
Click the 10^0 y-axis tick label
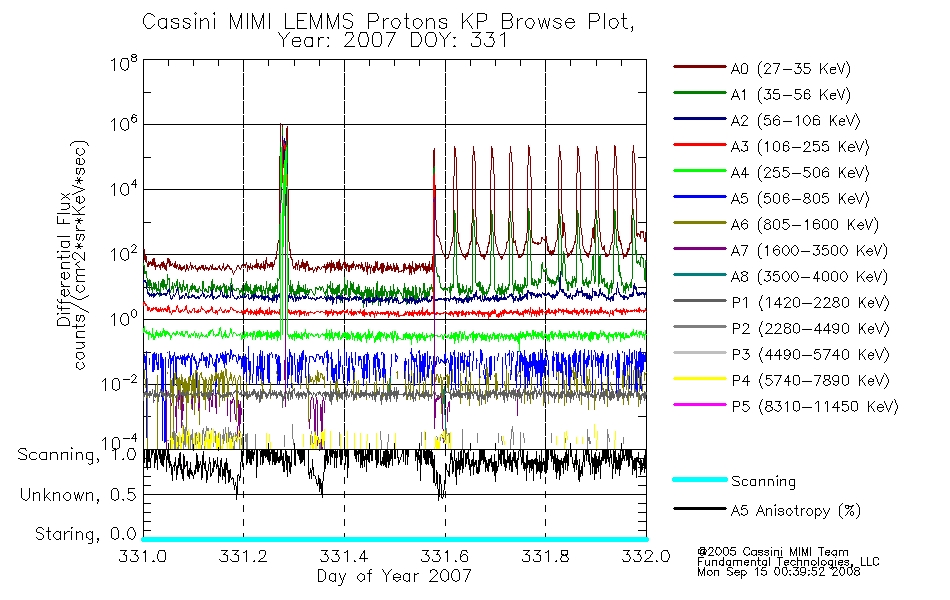[124, 319]
